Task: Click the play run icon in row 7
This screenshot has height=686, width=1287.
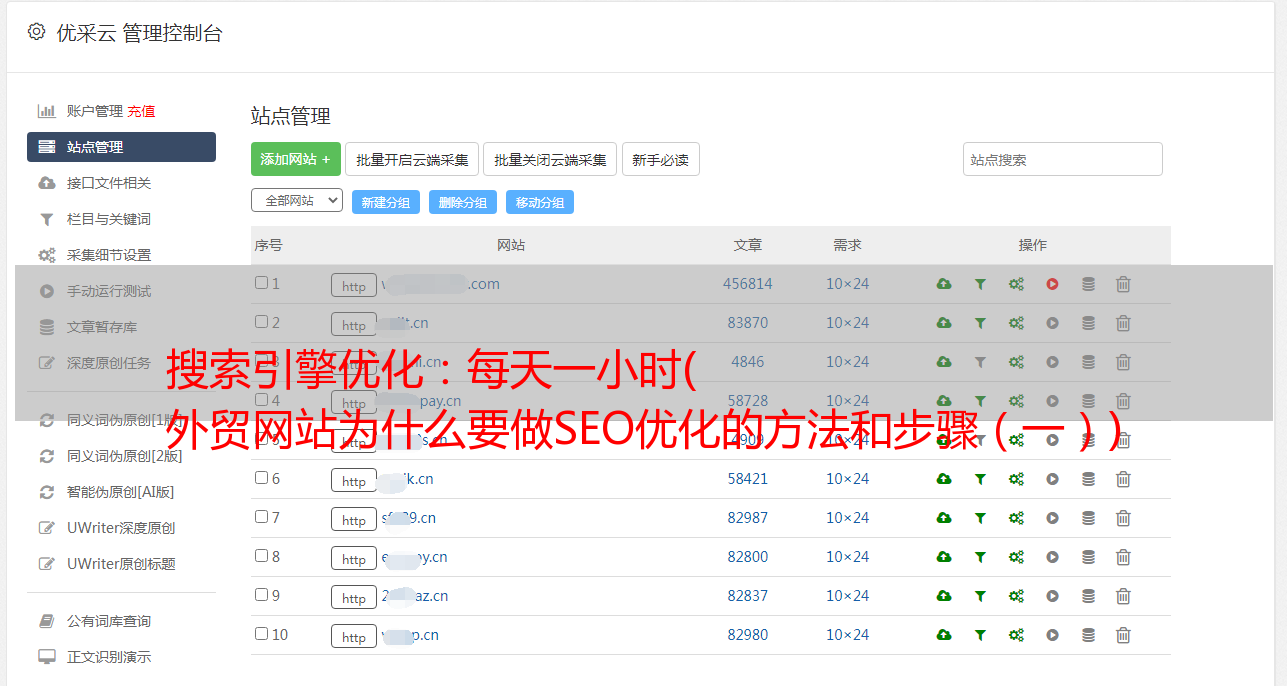Action: pos(1052,519)
